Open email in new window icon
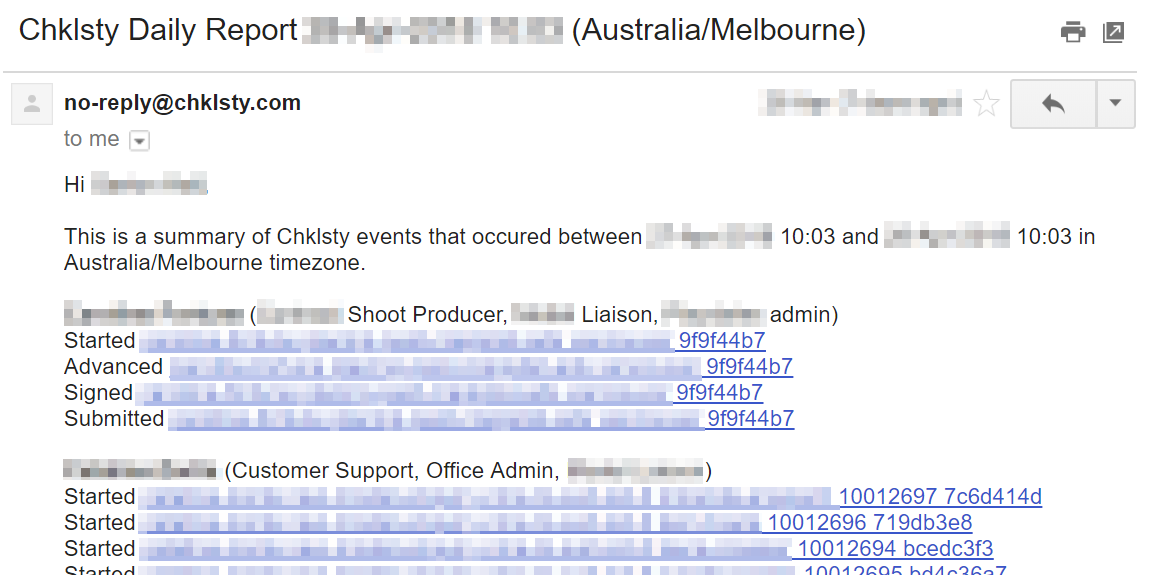 (1114, 32)
